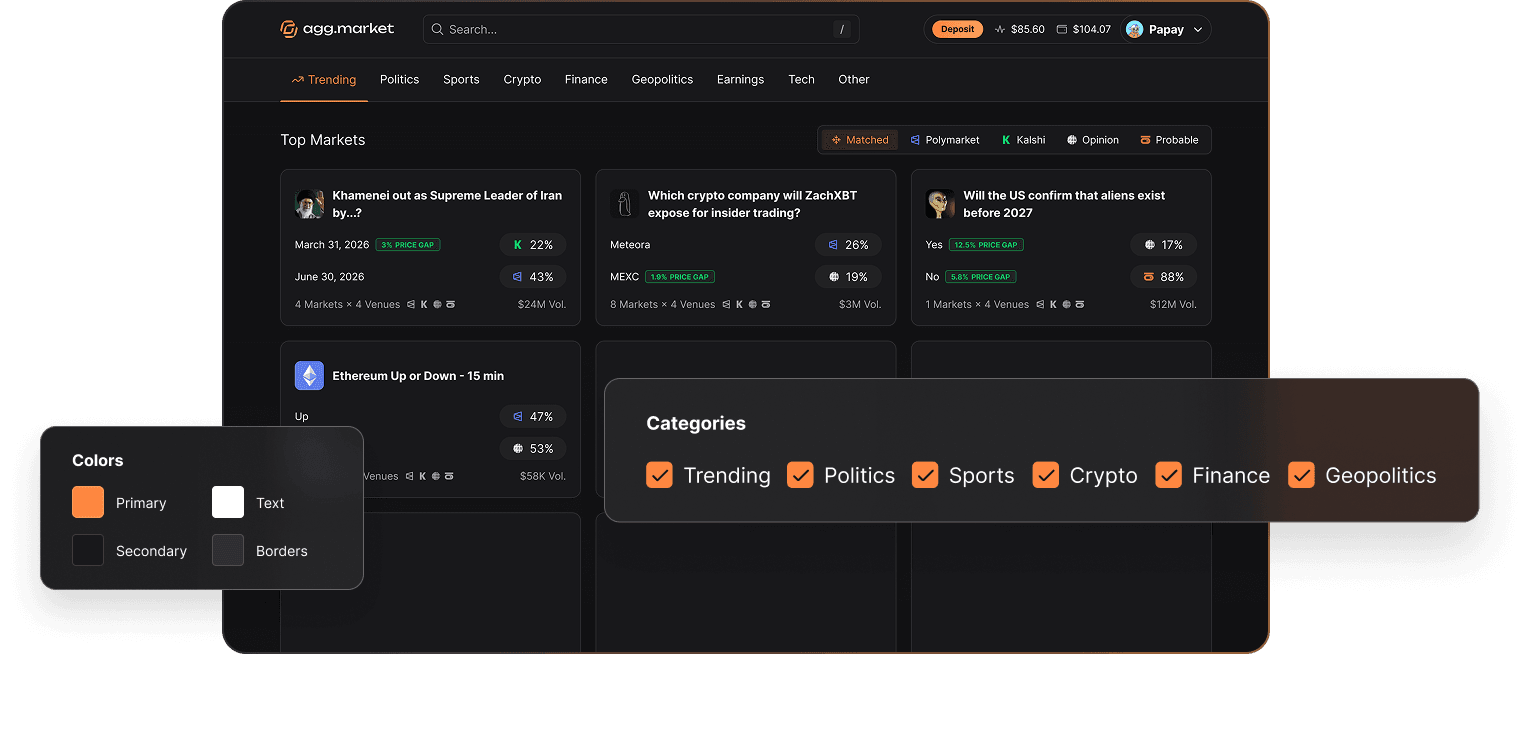The image size is (1533, 740).
Task: Uncheck the Politics category checkbox
Action: coord(800,475)
